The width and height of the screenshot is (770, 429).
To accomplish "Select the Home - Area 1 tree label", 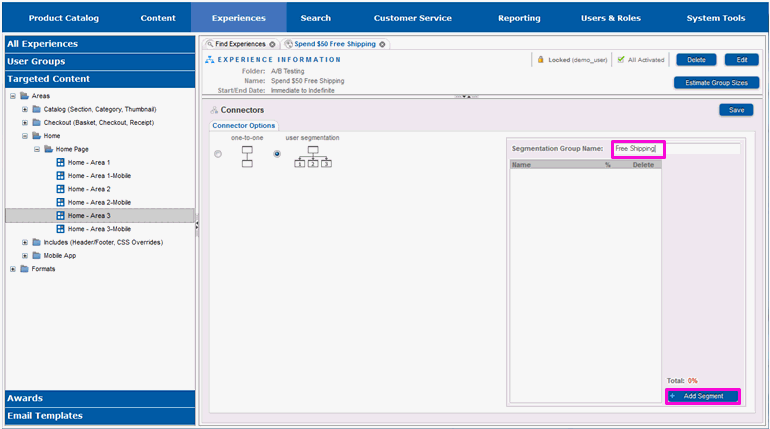I will tap(89, 162).
